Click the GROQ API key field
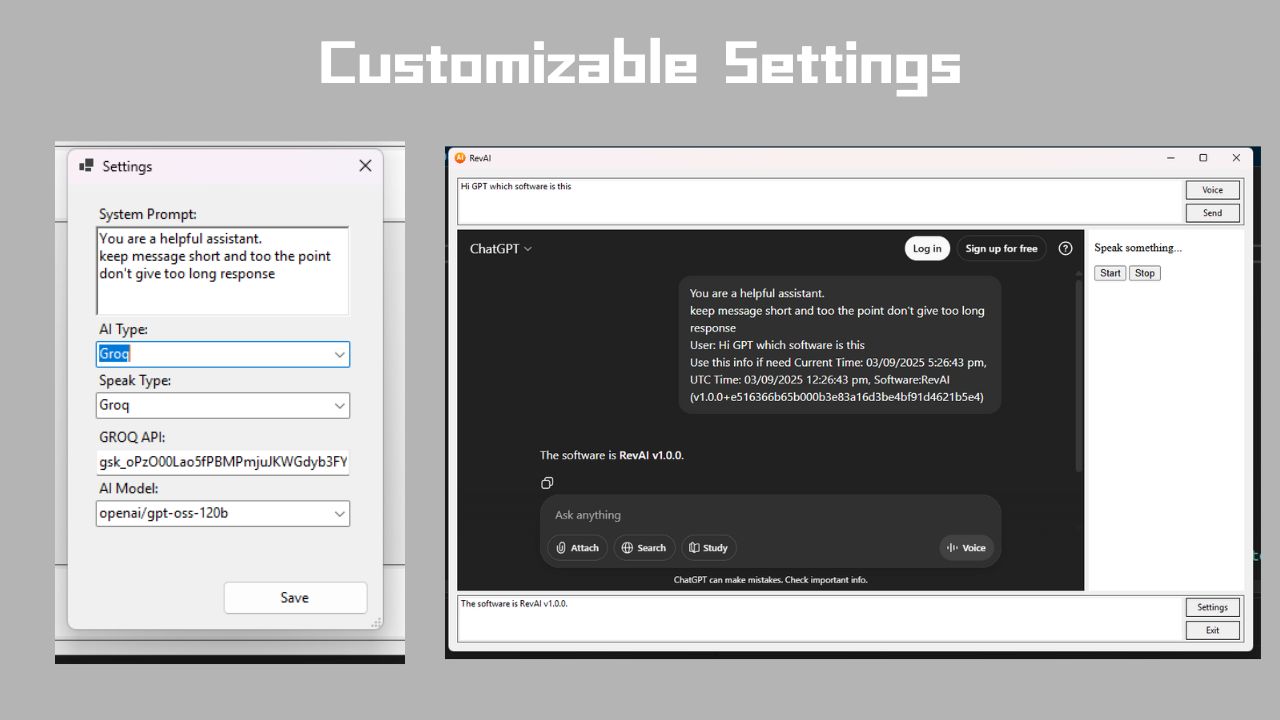 223,462
